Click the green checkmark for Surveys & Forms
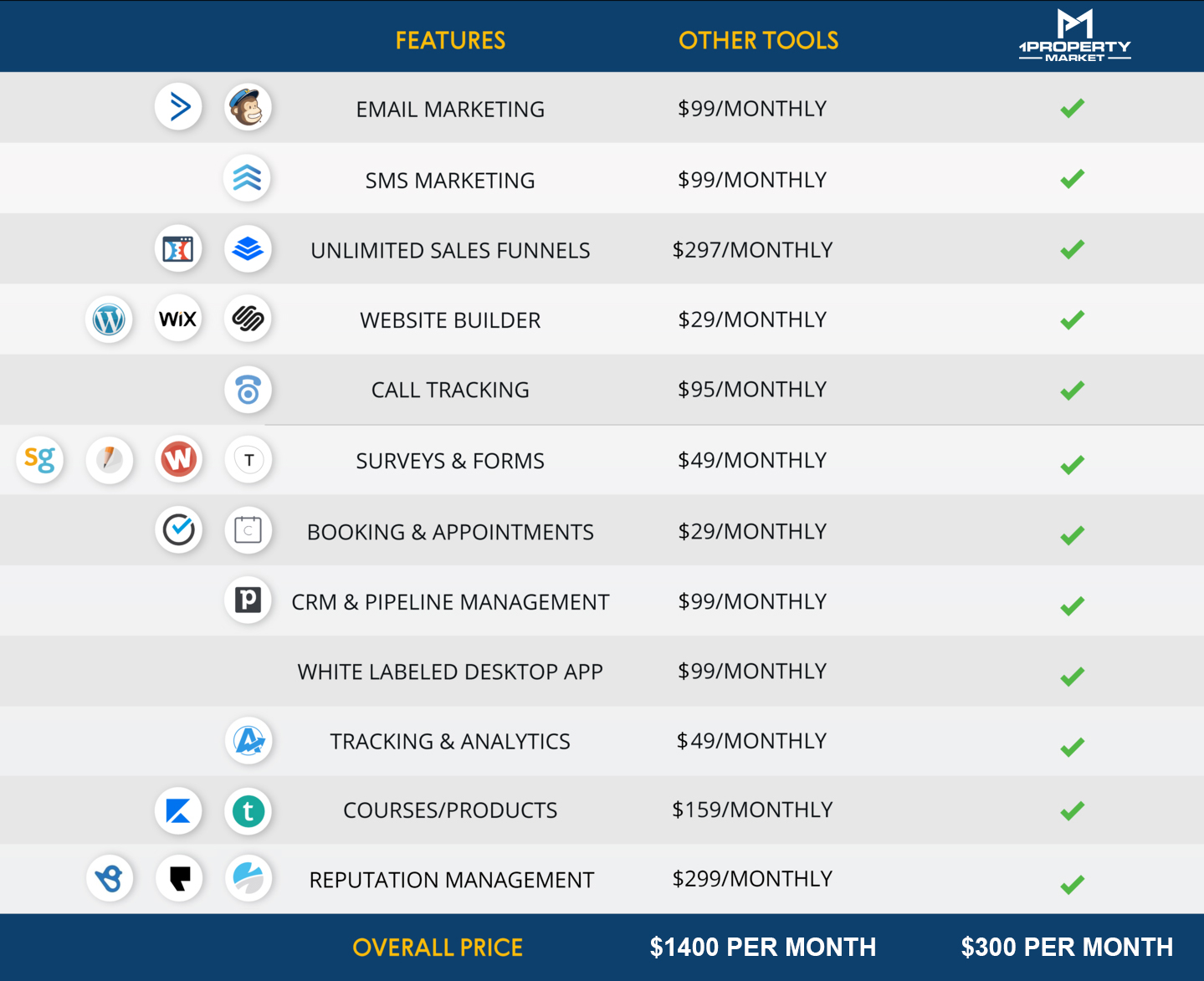The width and height of the screenshot is (1204, 981). [1072, 464]
